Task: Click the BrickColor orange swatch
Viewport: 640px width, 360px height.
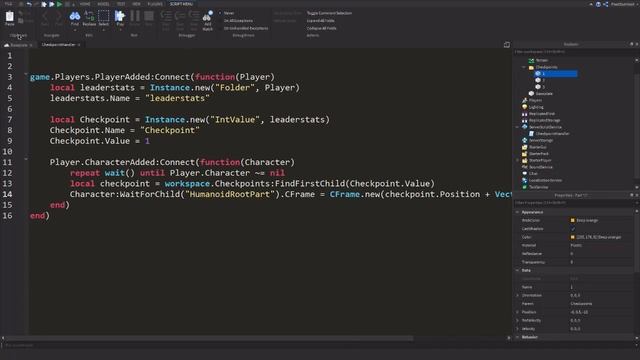Action: point(572,220)
